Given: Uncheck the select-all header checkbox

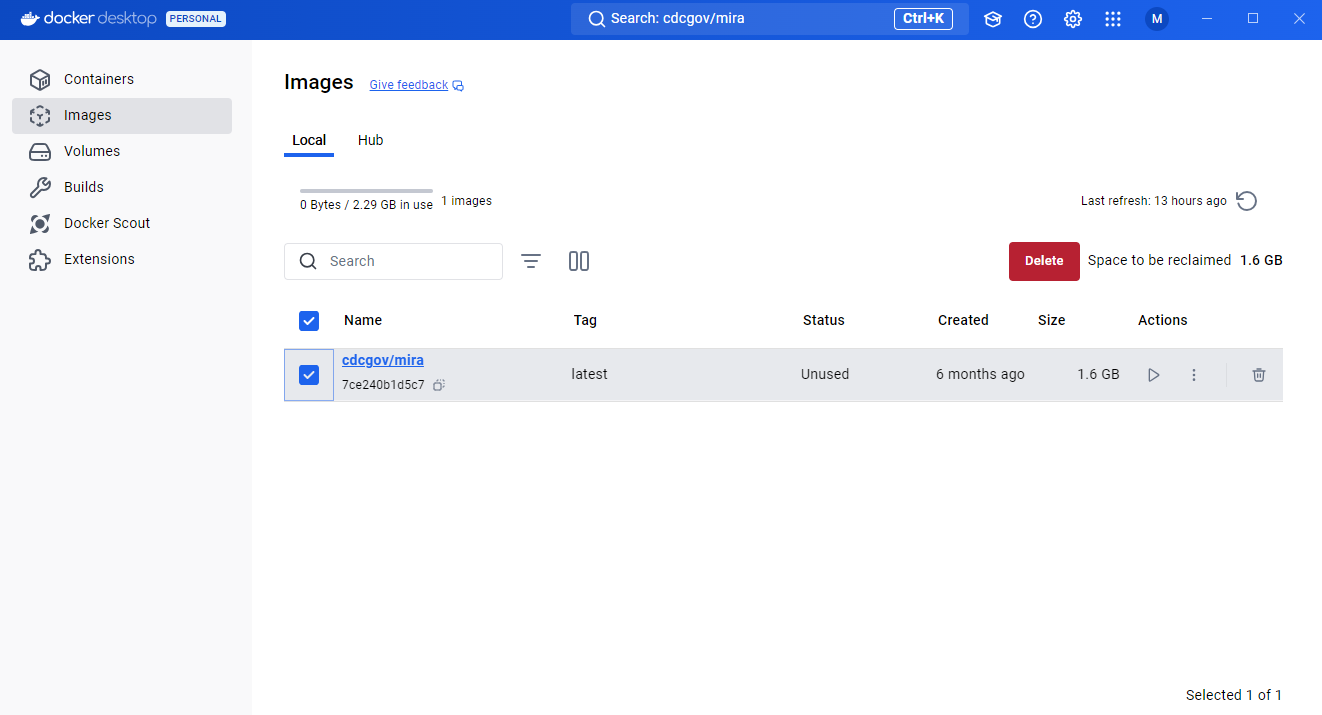Looking at the screenshot, I should [x=309, y=321].
